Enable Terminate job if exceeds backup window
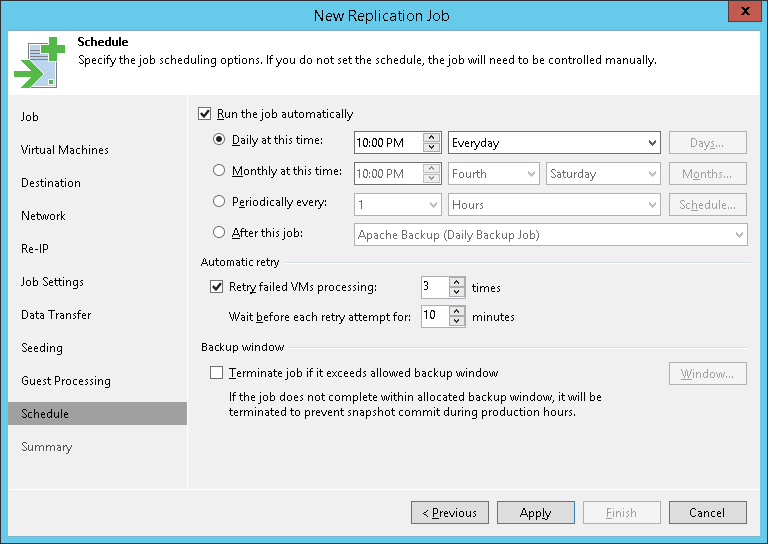Viewport: 768px width, 544px height. click(x=217, y=373)
